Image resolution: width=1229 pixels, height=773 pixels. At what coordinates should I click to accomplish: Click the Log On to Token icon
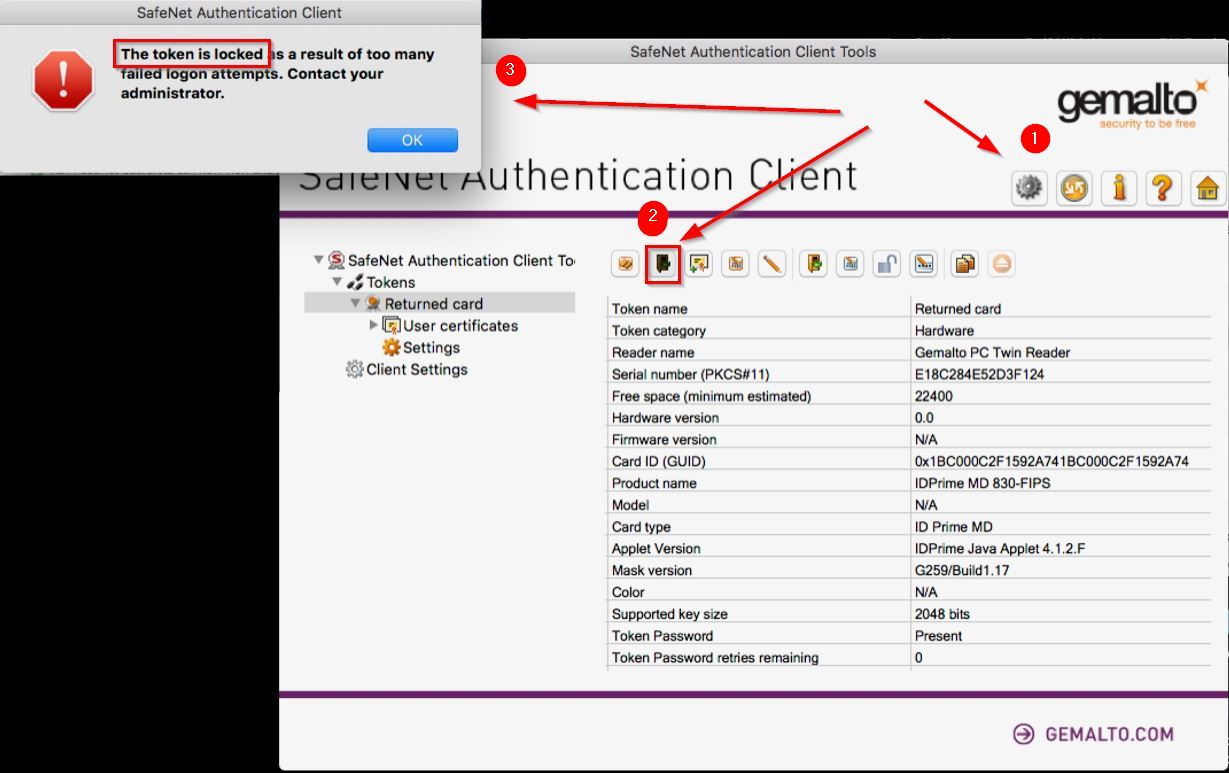[x=662, y=264]
